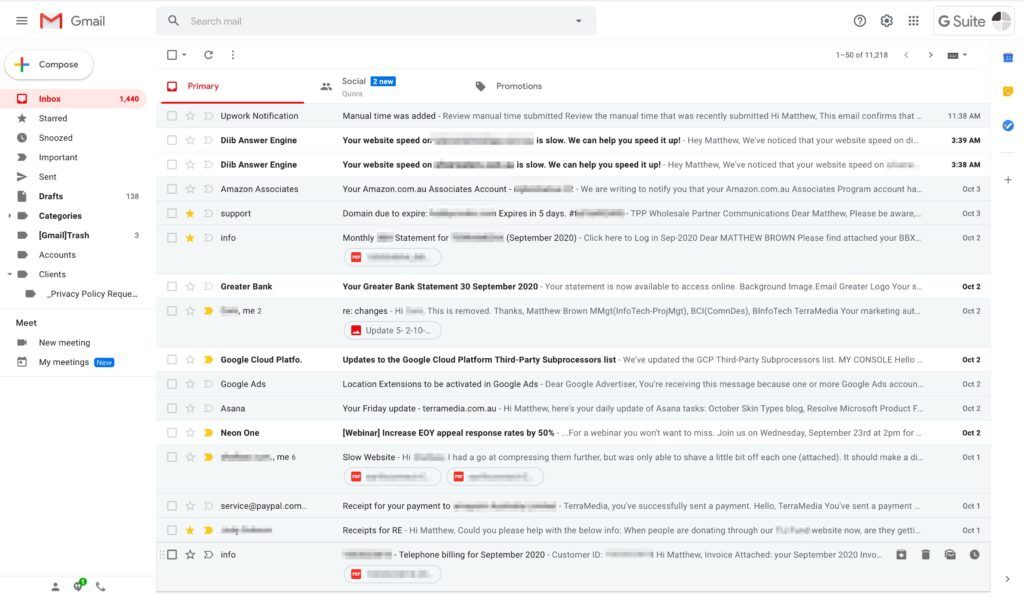Star the Neon One webinar email
1024x596 pixels.
point(190,433)
